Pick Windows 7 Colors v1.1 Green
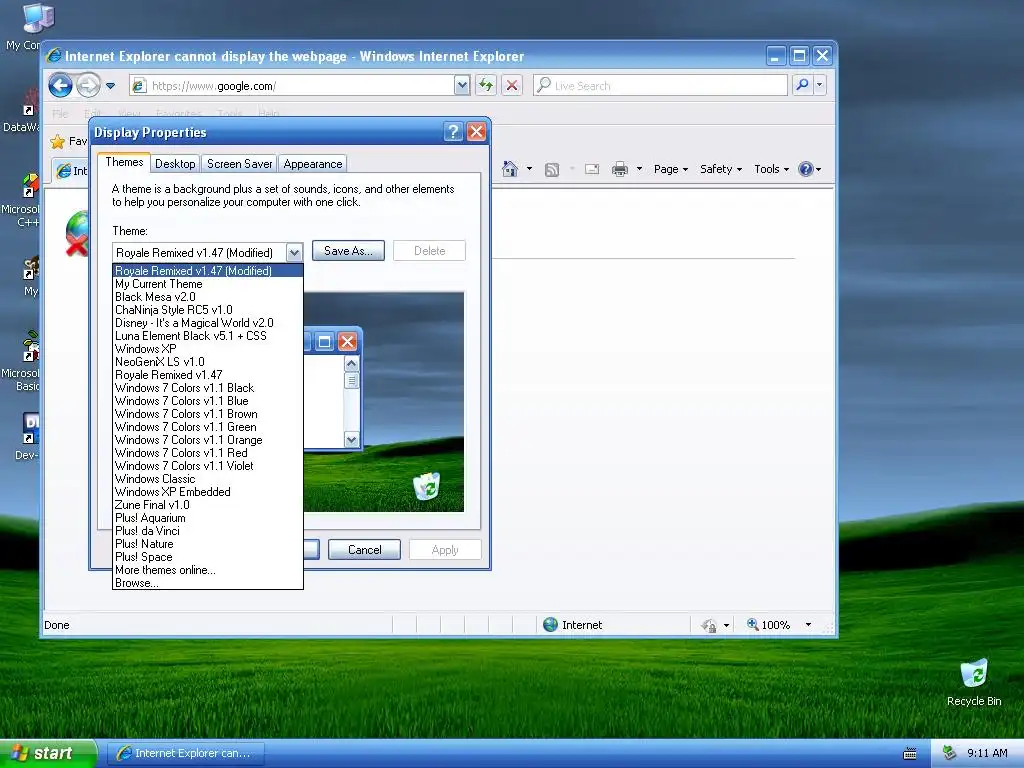This screenshot has width=1024, height=768. [208, 427]
